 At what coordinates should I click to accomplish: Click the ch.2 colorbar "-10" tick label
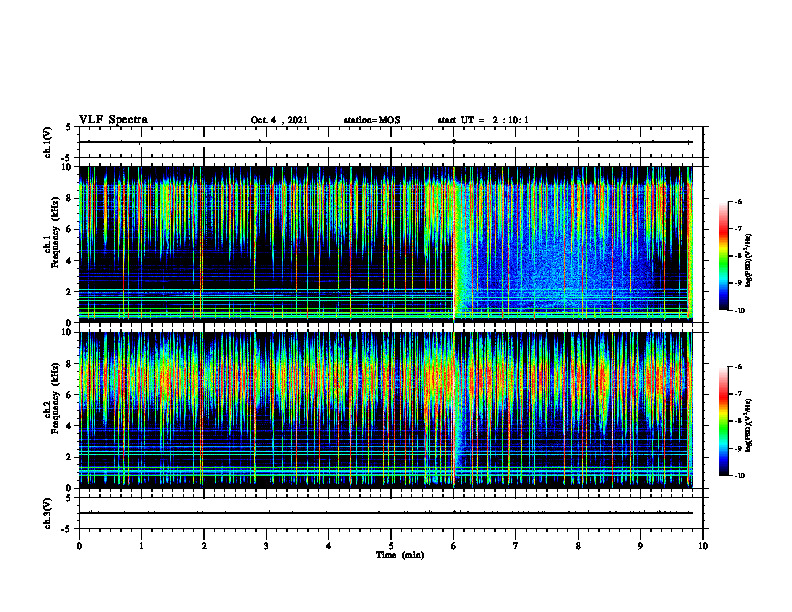(739, 476)
